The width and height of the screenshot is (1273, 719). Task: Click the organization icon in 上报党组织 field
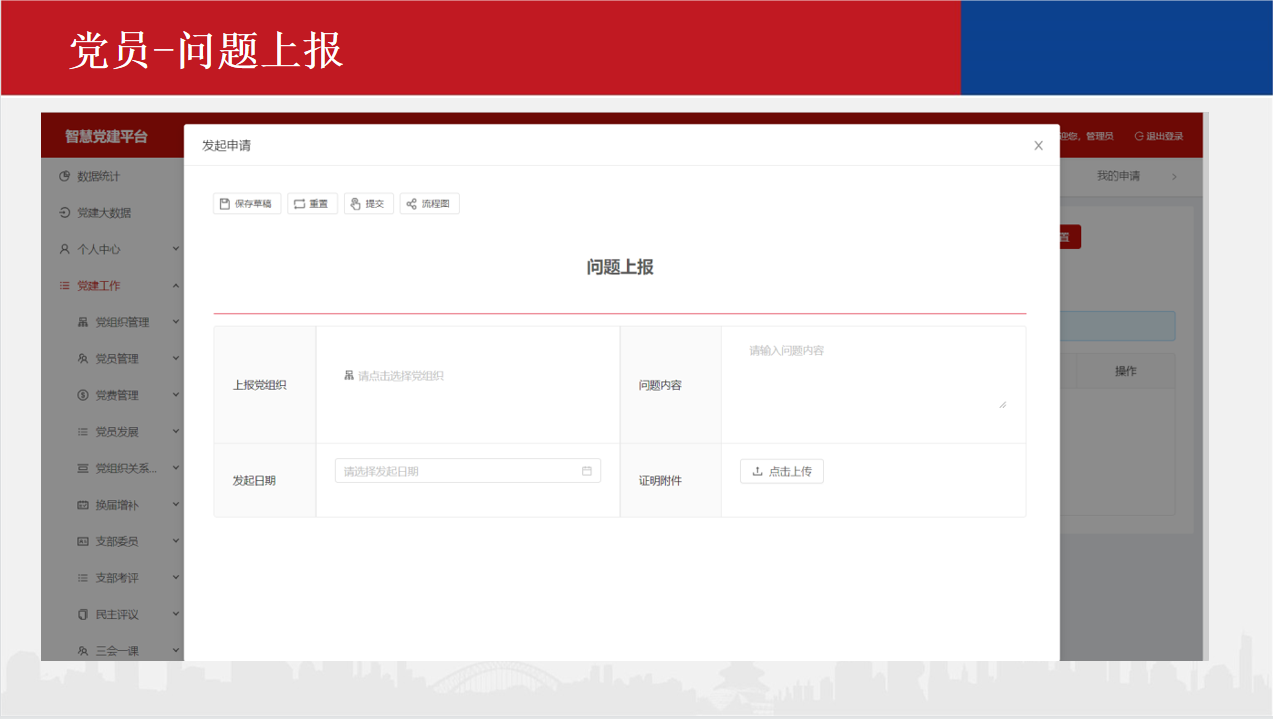click(x=349, y=376)
